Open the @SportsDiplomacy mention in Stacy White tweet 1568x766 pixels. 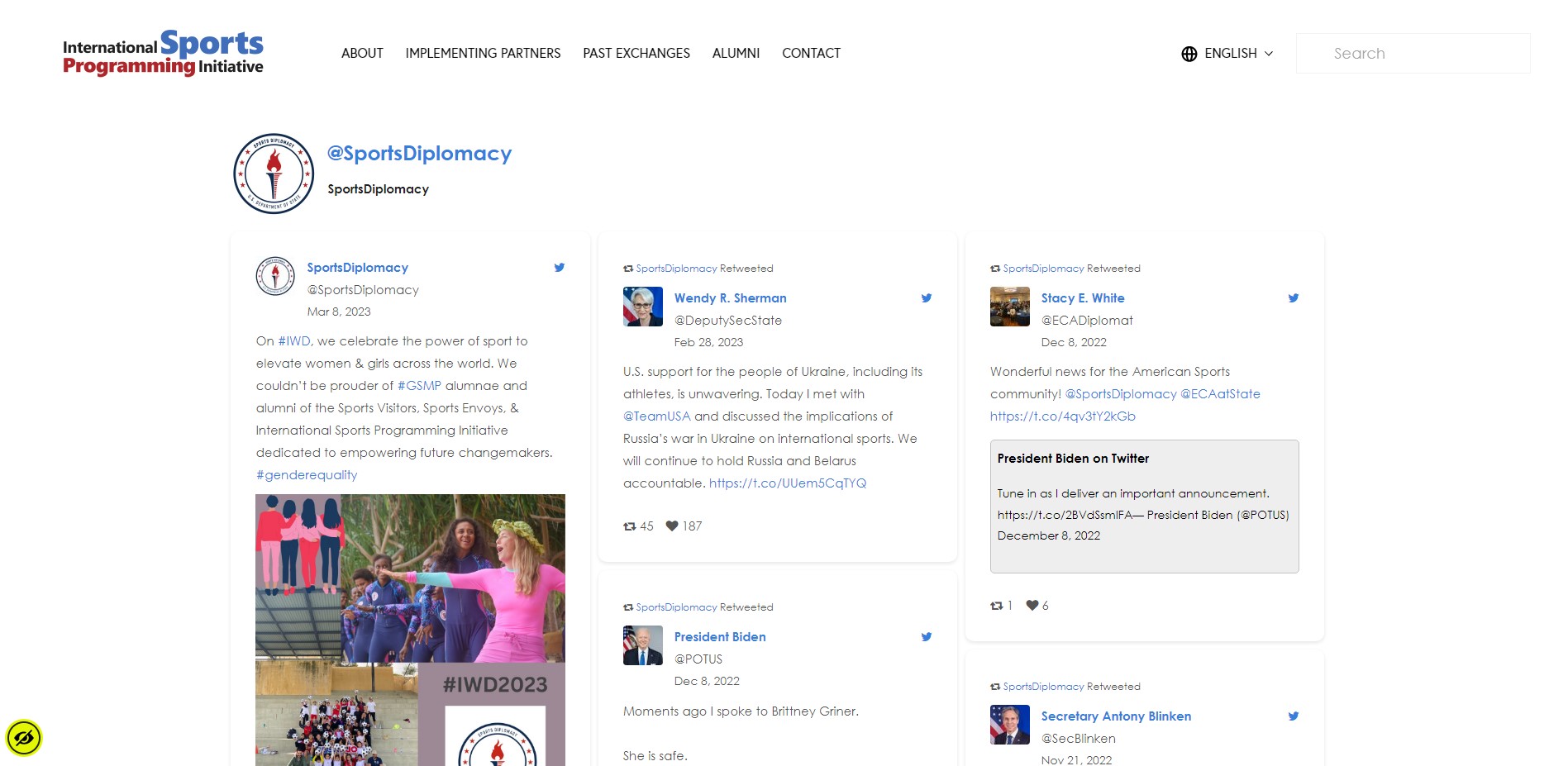point(1121,394)
